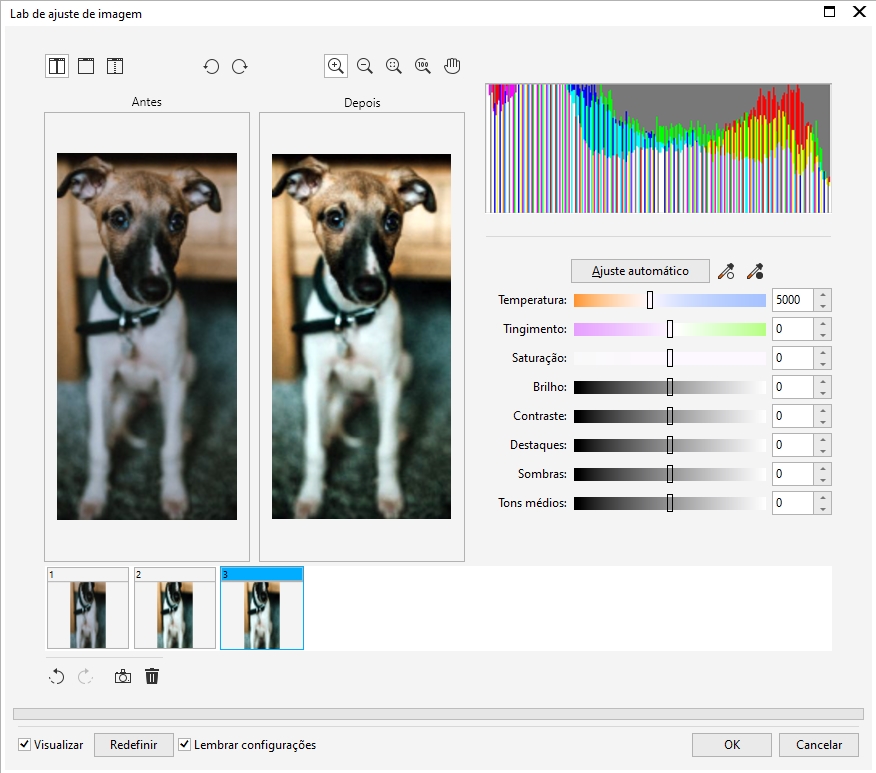Switch to full preview view mode
Viewport: 876px width, 773px height.
pyautogui.click(x=86, y=67)
